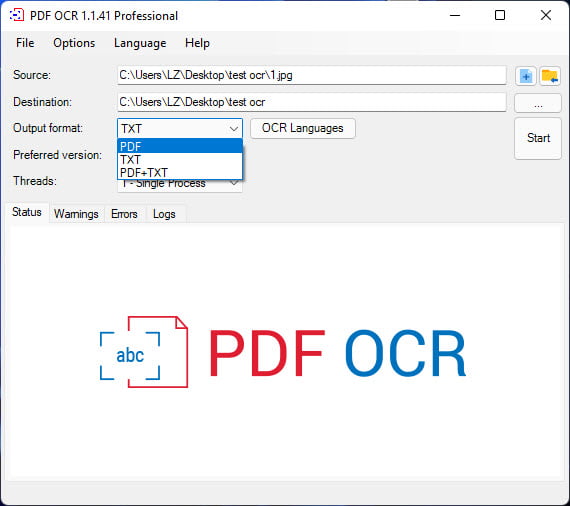Switch to the Status tab
The height and width of the screenshot is (506, 570).
point(27,212)
